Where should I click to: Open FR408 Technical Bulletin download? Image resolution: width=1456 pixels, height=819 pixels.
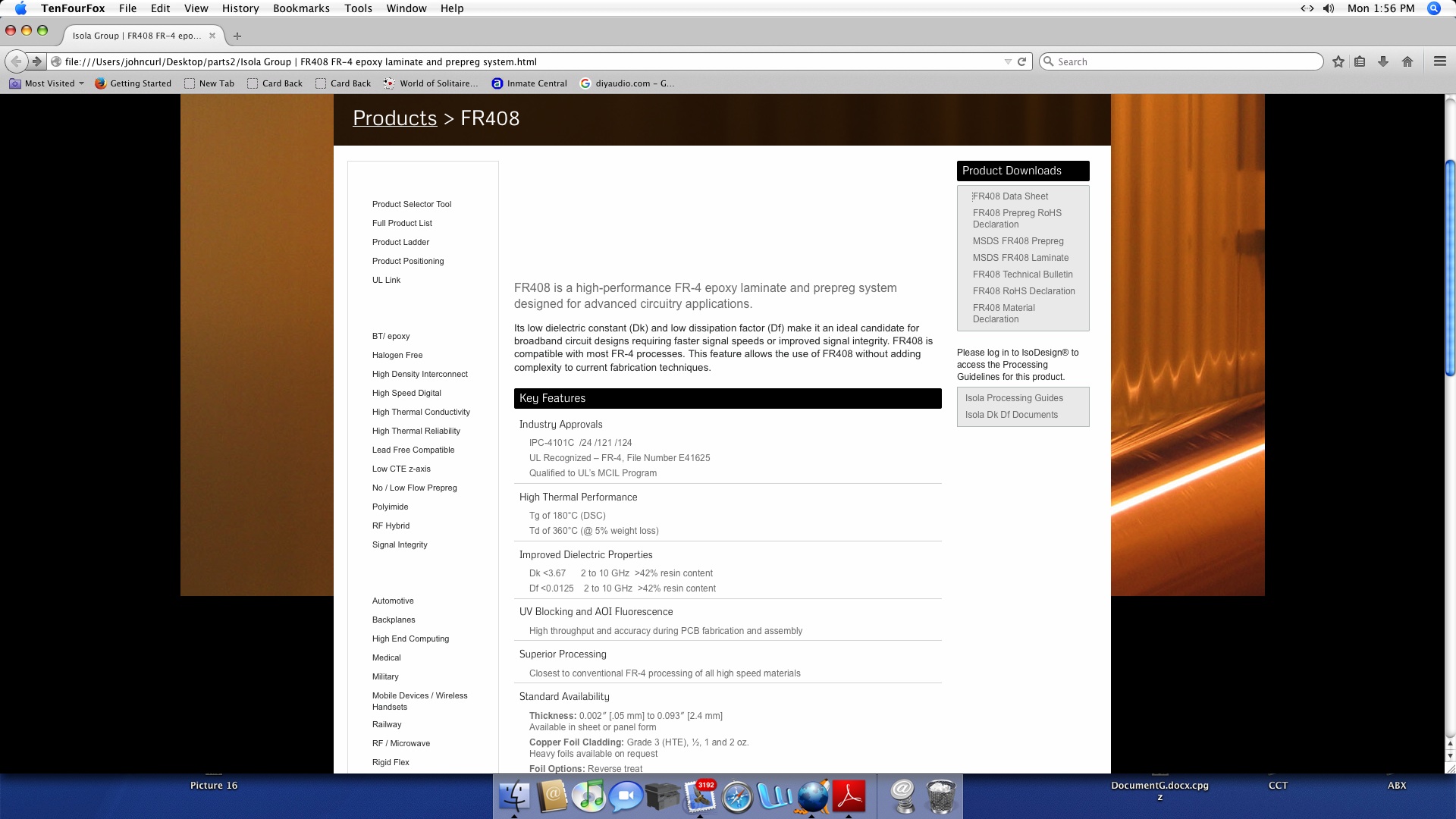pos(1022,275)
